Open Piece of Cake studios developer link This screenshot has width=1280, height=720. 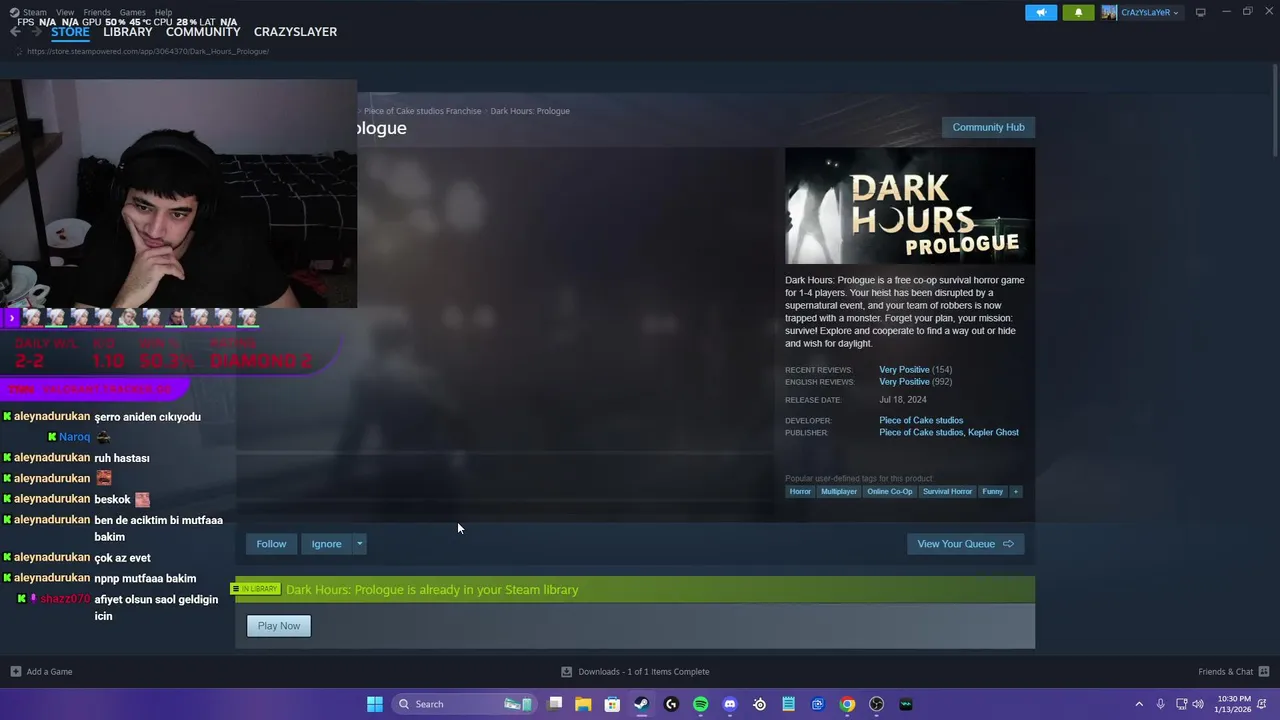[921, 421]
